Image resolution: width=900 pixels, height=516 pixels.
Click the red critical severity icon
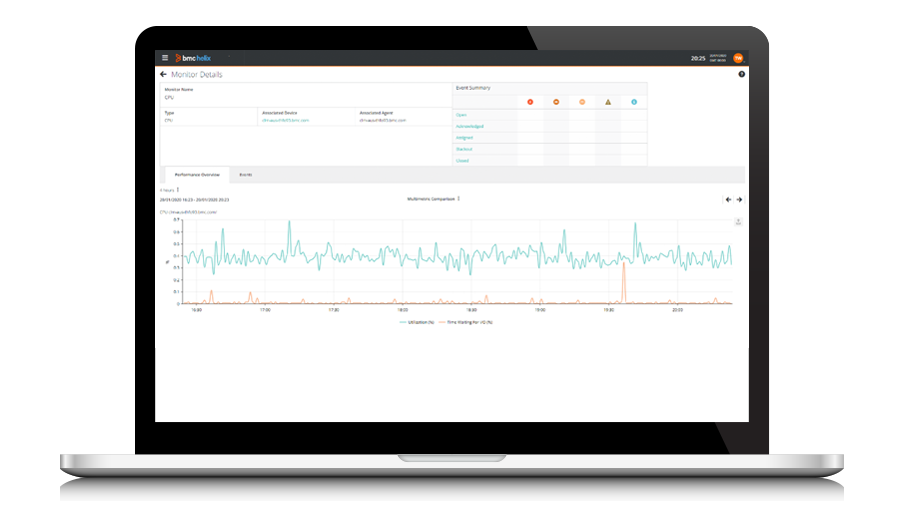point(530,102)
